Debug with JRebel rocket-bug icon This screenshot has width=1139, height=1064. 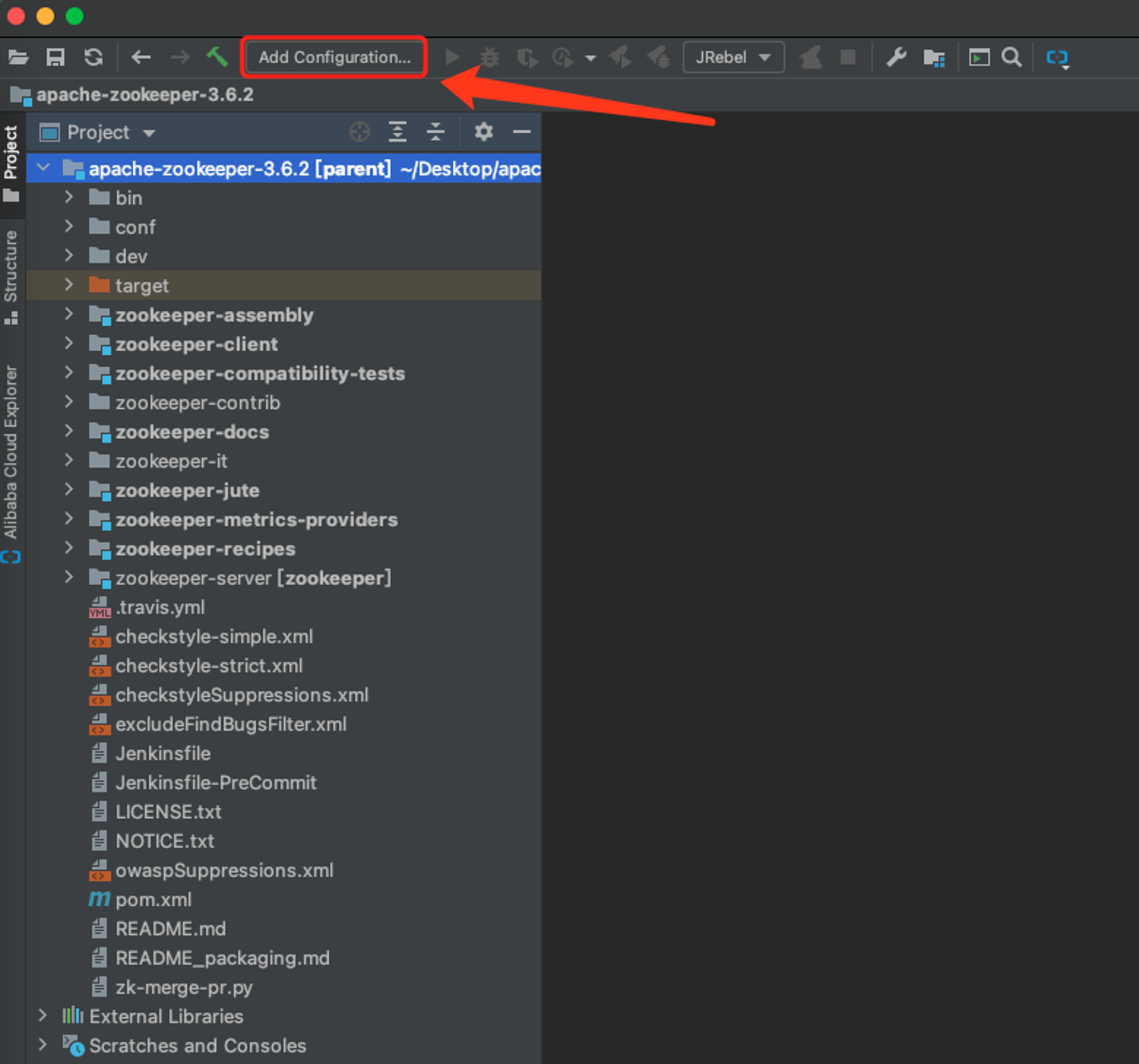pos(658,57)
